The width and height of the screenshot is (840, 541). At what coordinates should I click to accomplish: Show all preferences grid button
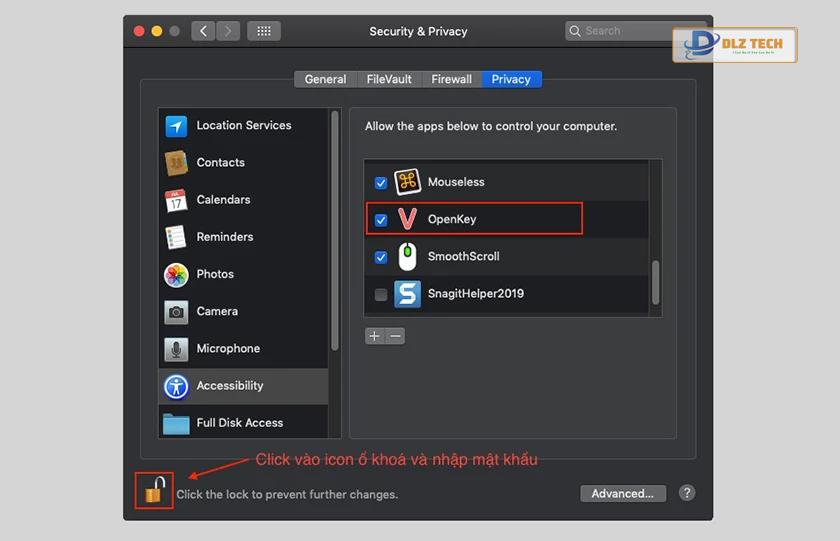[x=264, y=31]
